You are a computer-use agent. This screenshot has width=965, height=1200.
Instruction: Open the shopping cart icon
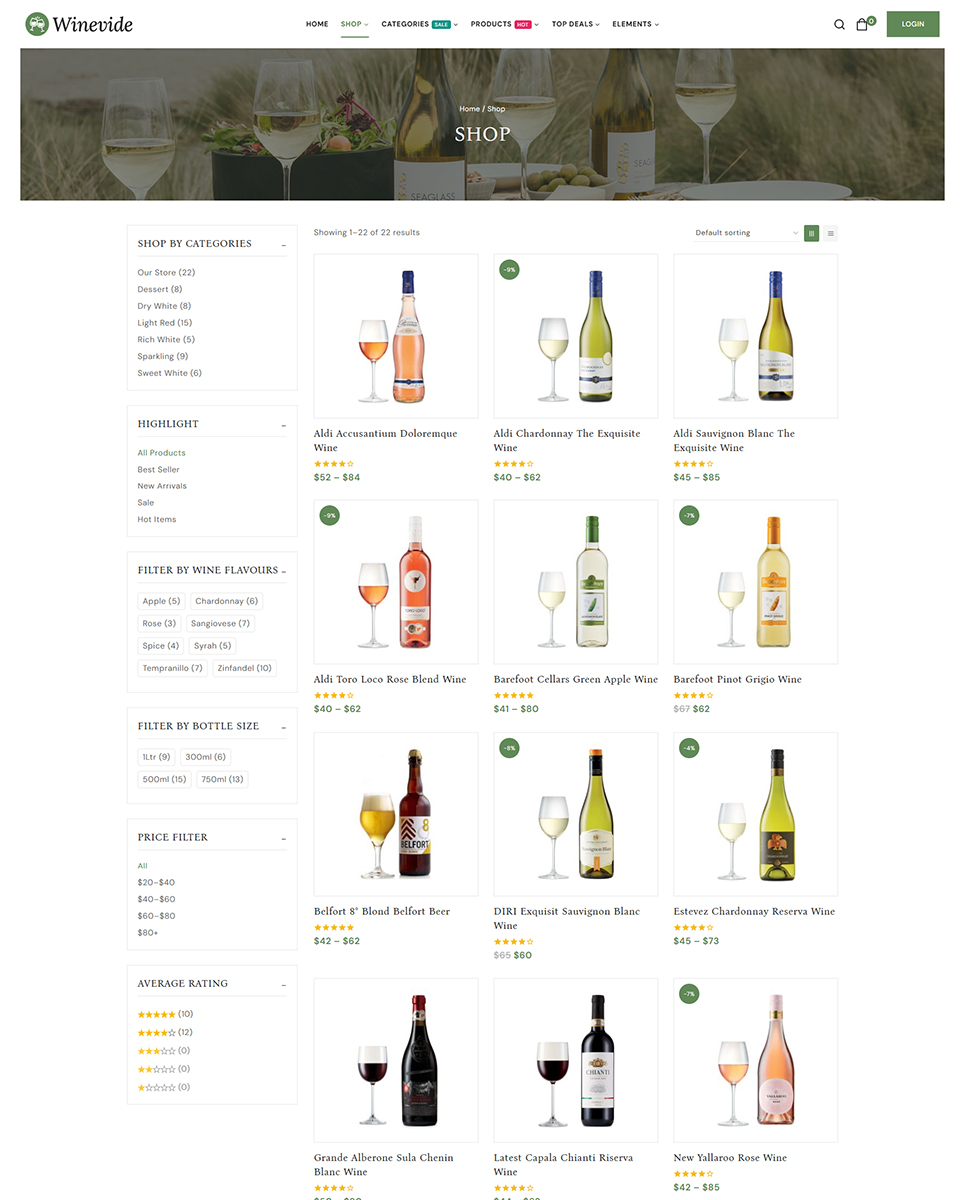tap(863, 24)
